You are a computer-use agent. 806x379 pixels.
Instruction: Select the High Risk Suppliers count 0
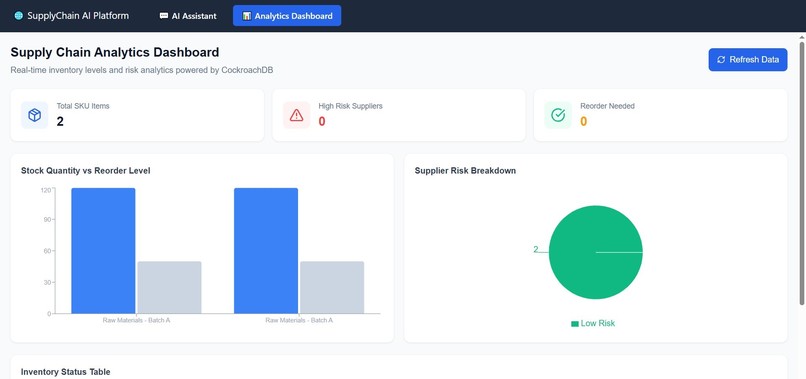coord(322,122)
